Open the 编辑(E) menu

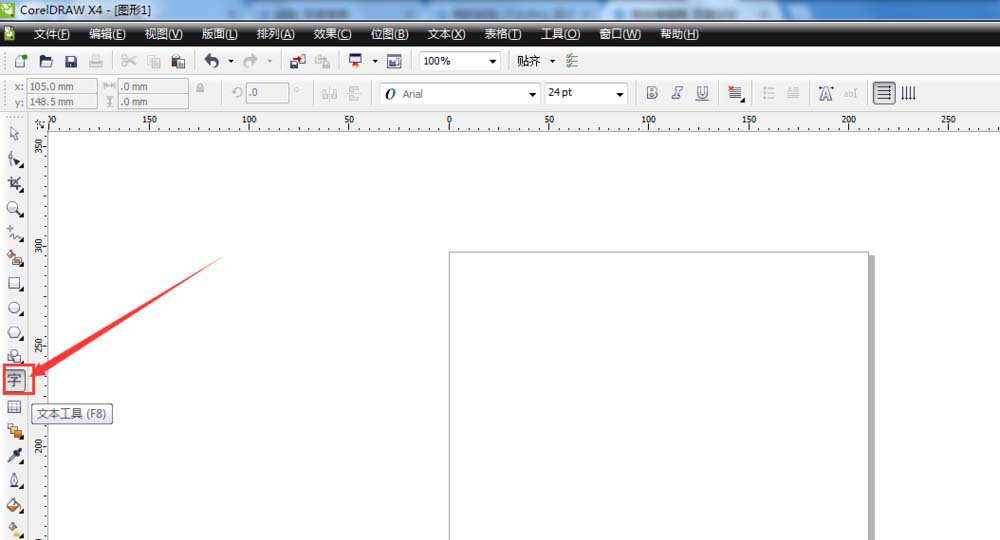point(107,34)
